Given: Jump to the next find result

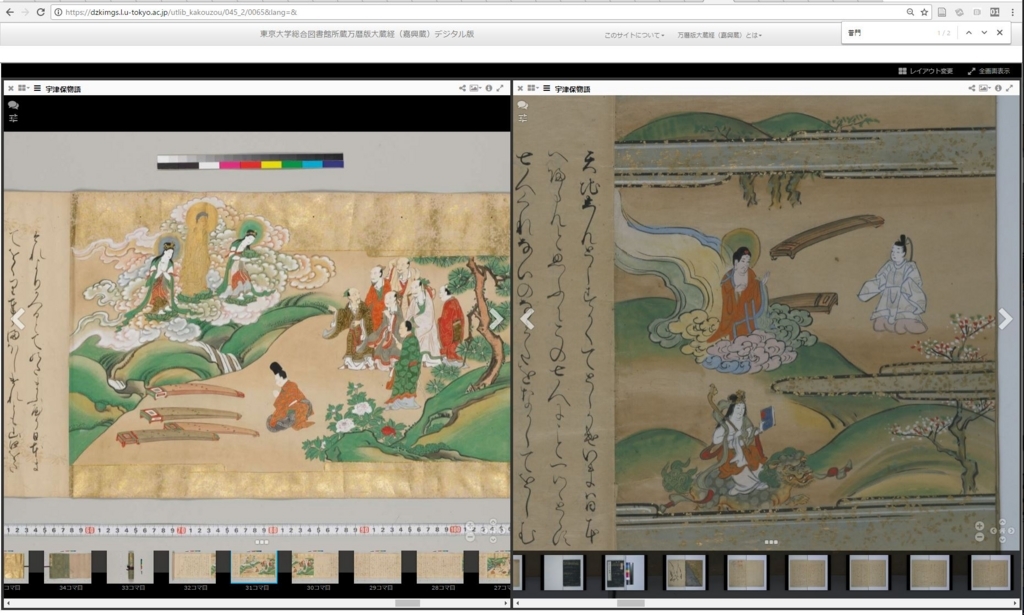Looking at the screenshot, I should click(x=984, y=33).
